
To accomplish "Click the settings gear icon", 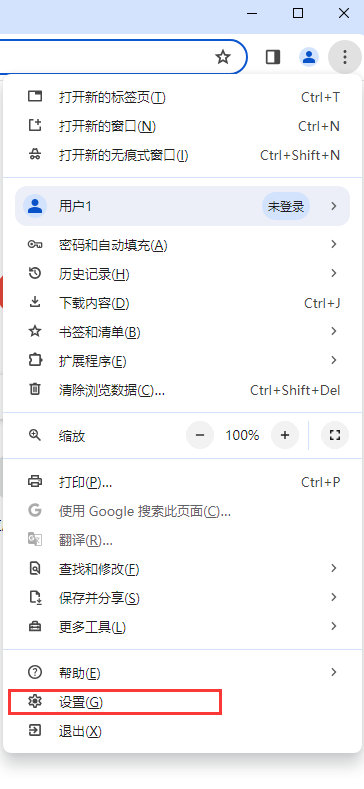I will coord(35,701).
